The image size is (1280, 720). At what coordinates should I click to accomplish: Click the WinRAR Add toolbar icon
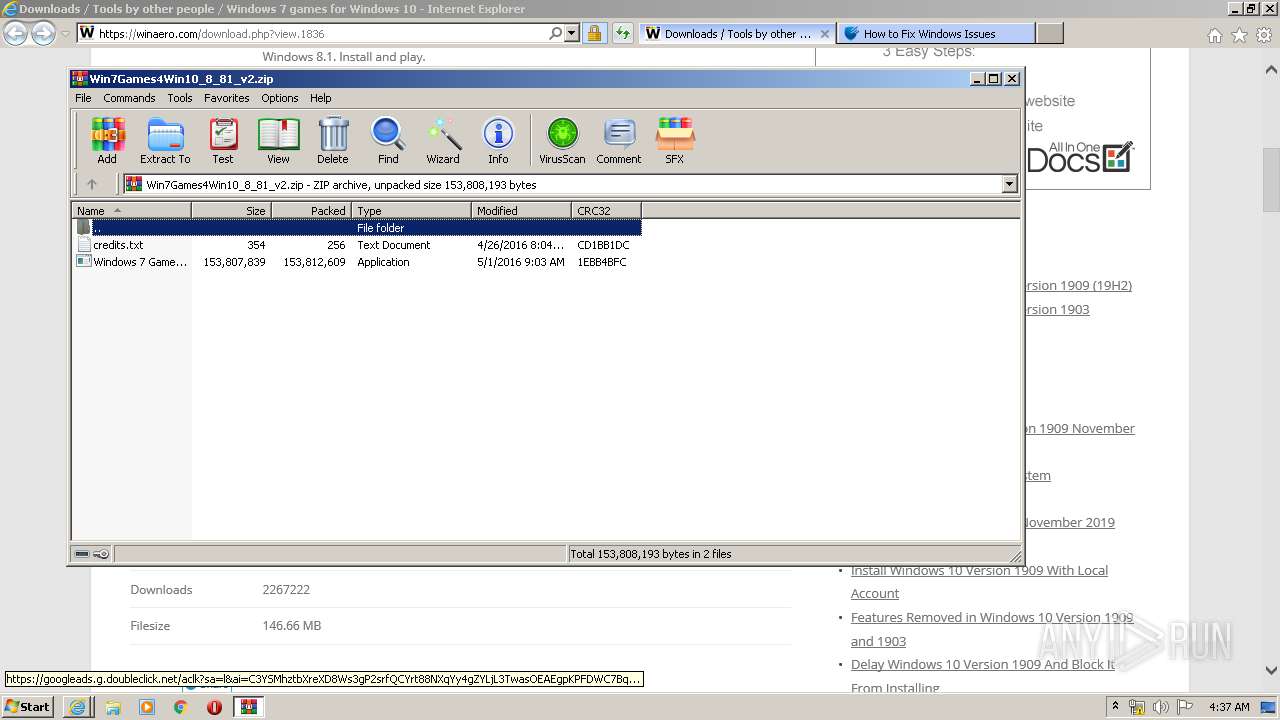pyautogui.click(x=107, y=140)
